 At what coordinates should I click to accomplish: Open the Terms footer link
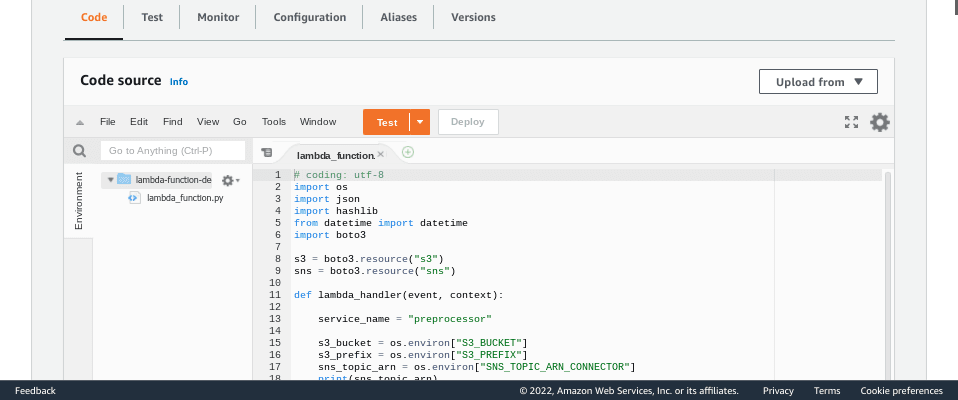click(827, 391)
